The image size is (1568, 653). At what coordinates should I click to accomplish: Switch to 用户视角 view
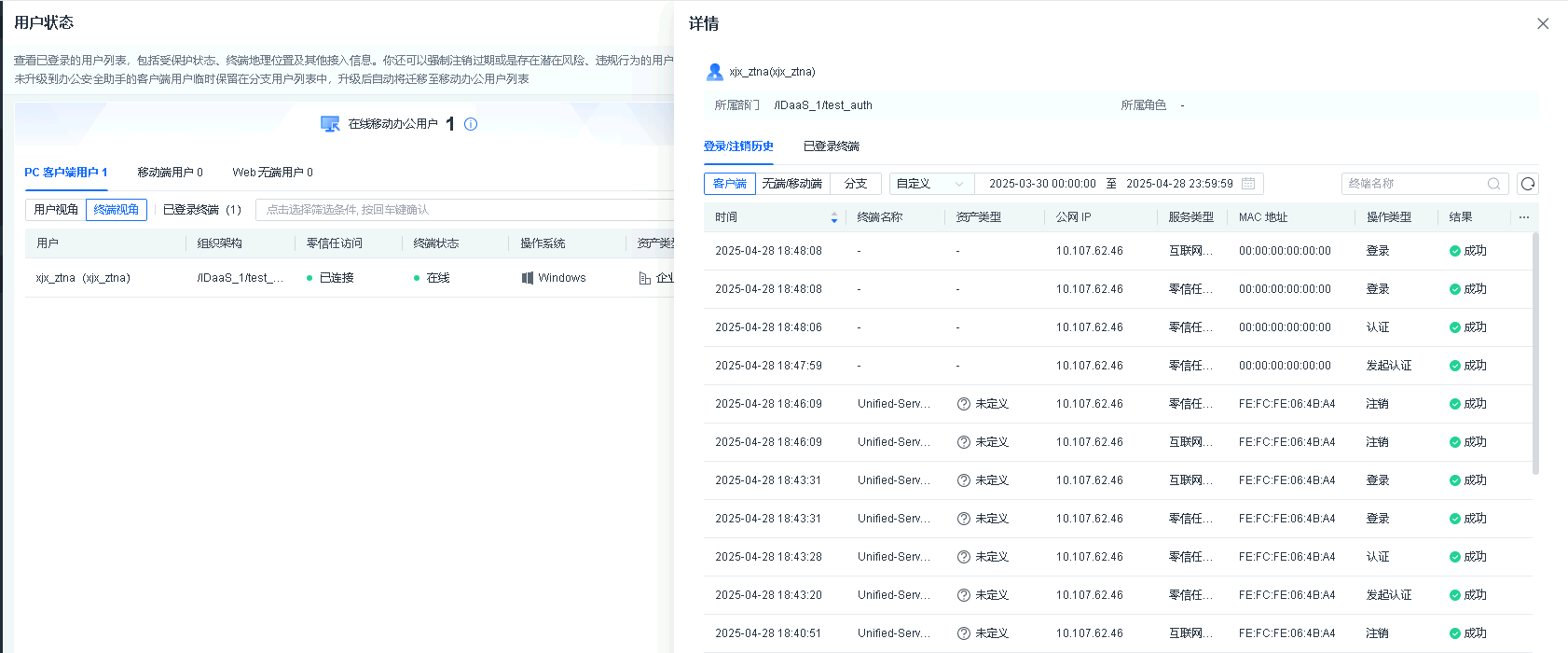coord(56,210)
